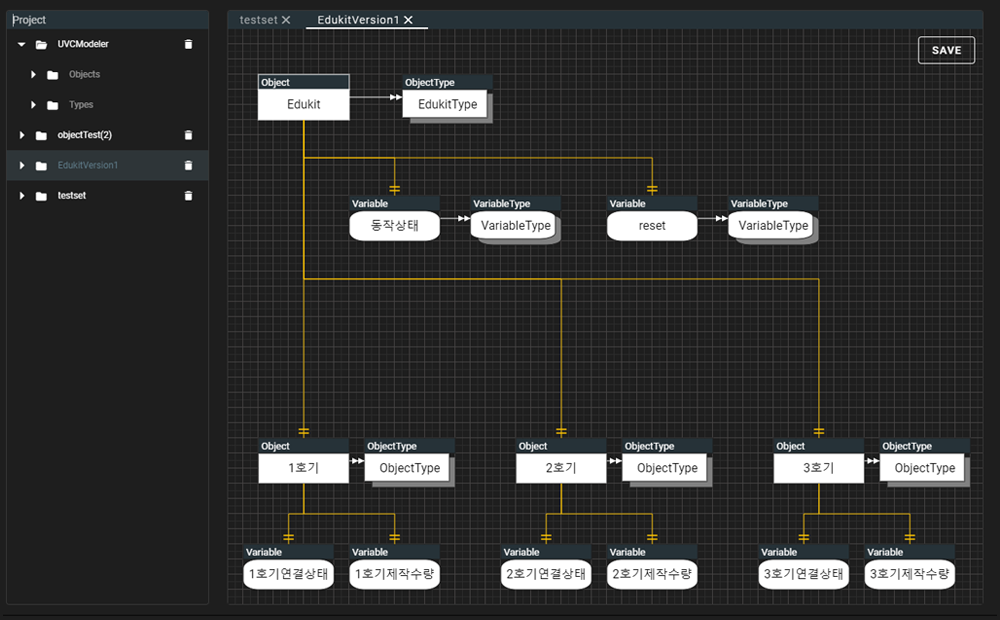Select the EdukitVersion1 tab

(x=358, y=20)
